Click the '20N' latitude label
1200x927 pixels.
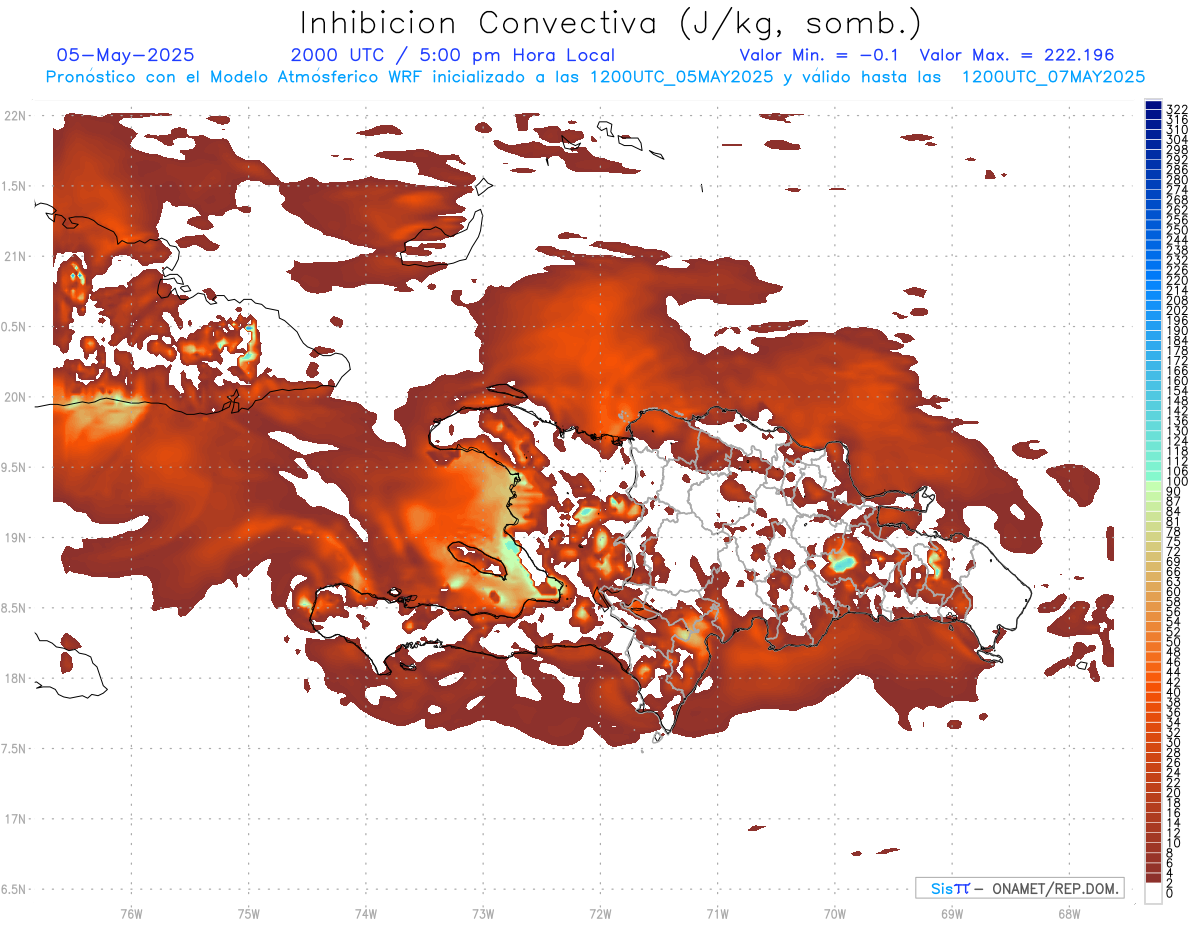pos(14,397)
